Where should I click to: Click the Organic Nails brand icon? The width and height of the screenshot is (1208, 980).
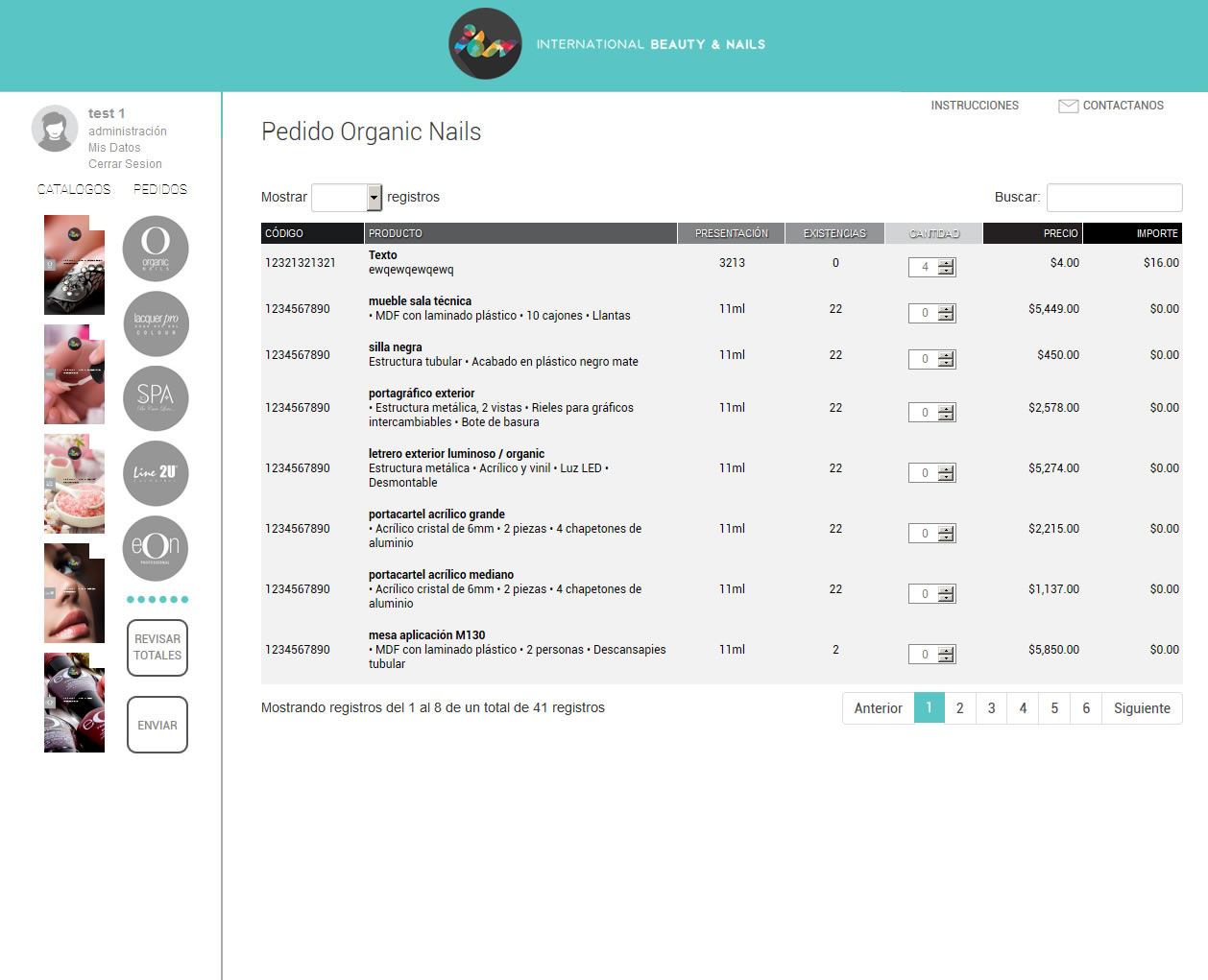click(156, 249)
